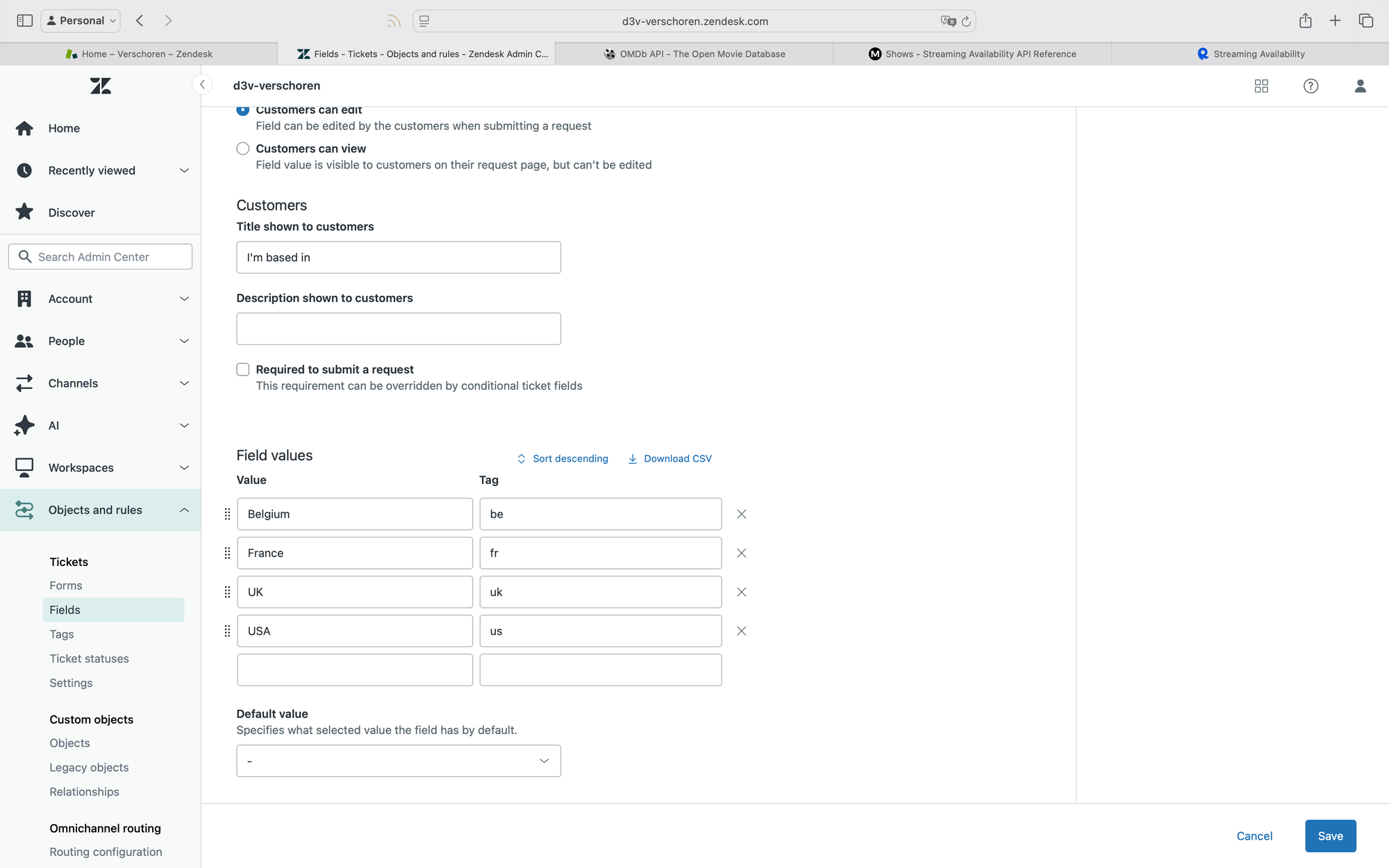1389x868 pixels.
Task: Click the Save button
Action: coord(1330,836)
